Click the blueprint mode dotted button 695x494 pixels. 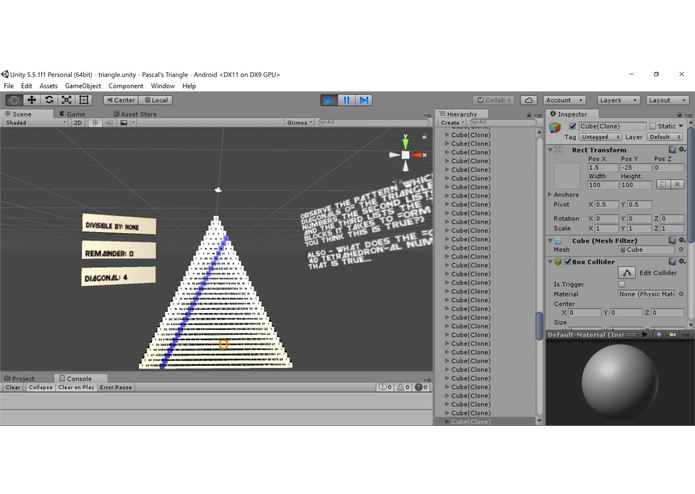point(663,184)
